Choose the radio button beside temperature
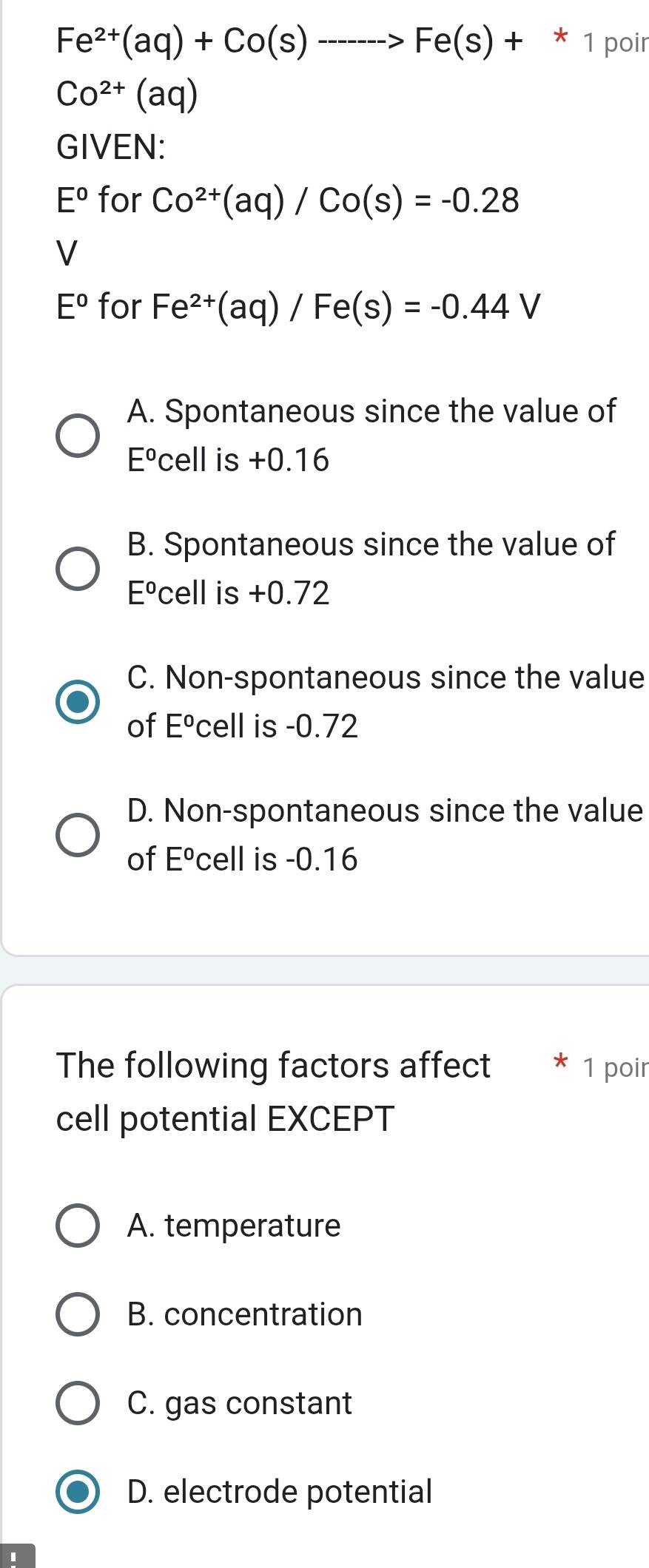649x1568 pixels. click(x=78, y=1226)
